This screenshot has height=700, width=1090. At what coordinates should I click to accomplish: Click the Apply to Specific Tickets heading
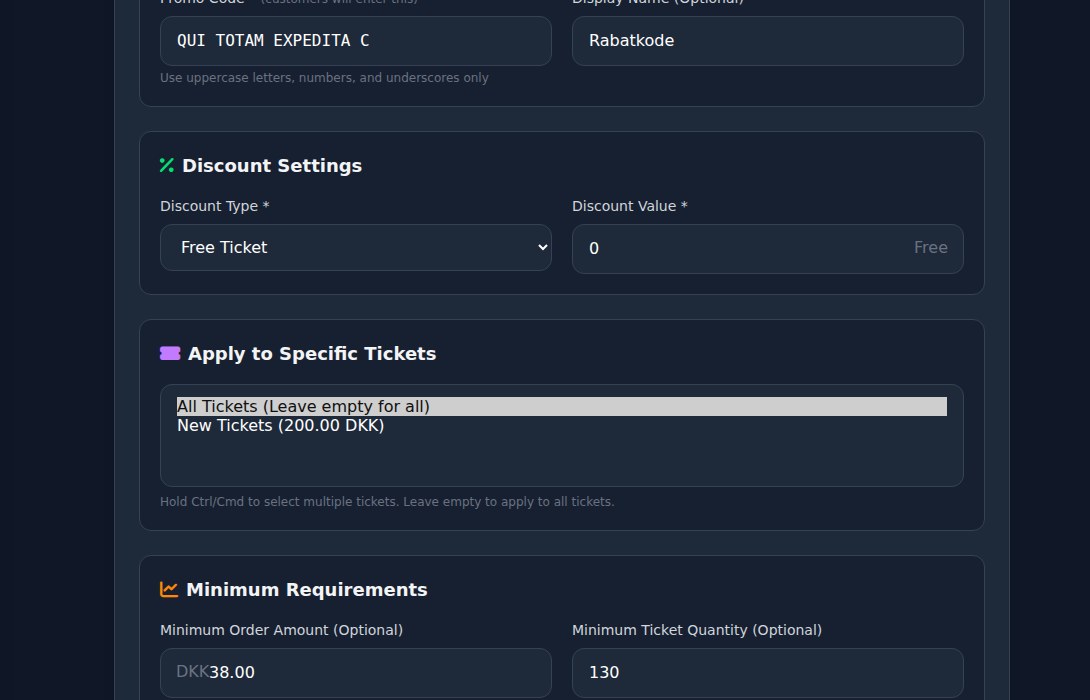(x=312, y=354)
